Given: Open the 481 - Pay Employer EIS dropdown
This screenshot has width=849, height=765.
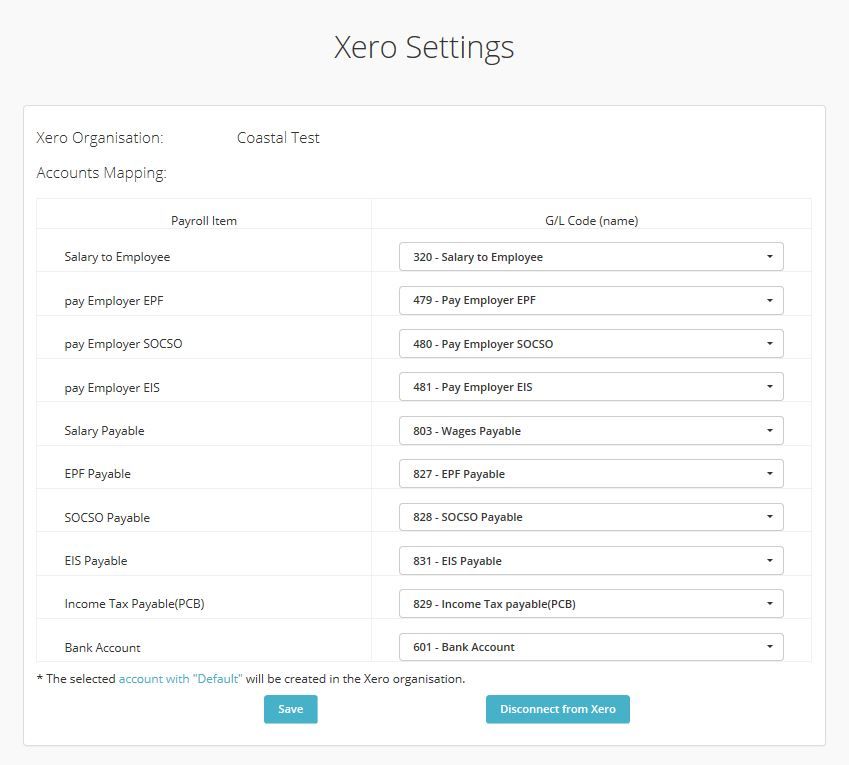Looking at the screenshot, I should [591, 387].
